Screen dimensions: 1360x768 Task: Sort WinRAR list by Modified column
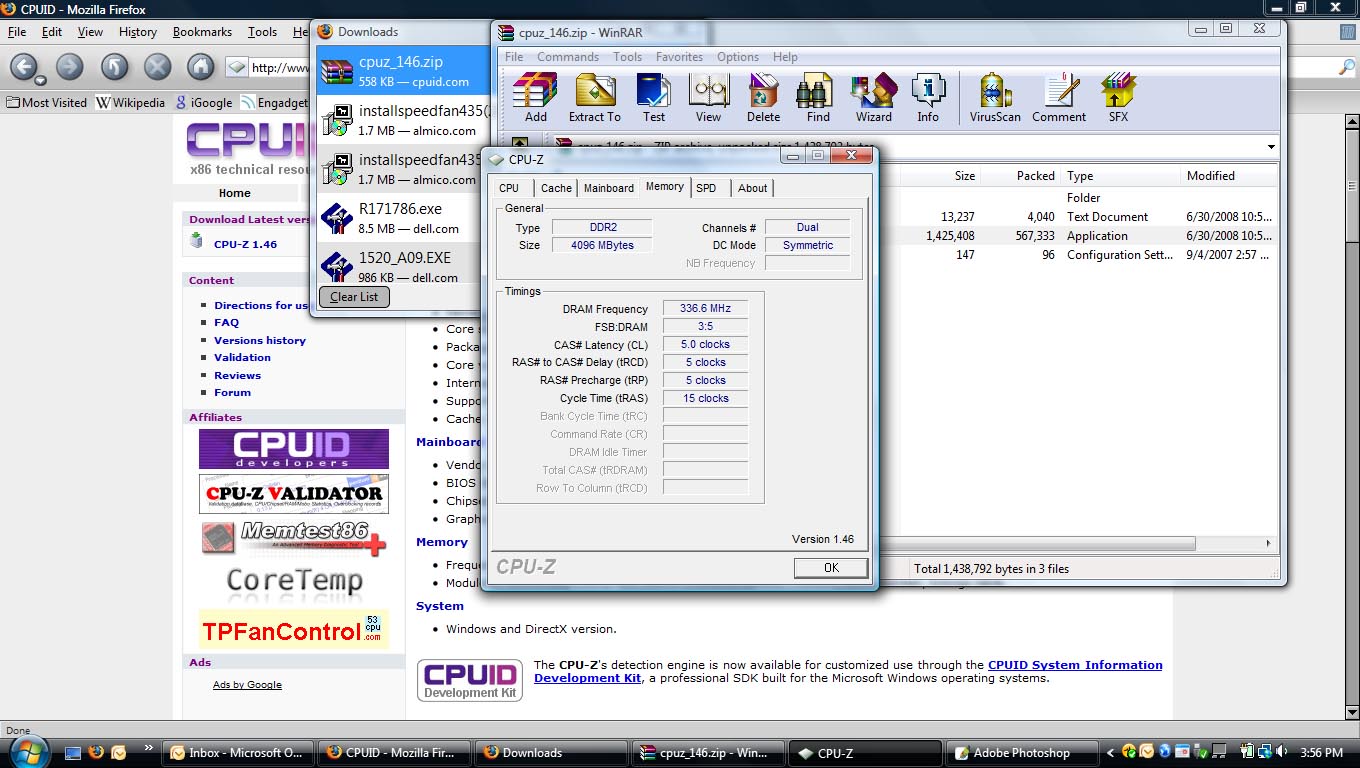(1228, 176)
